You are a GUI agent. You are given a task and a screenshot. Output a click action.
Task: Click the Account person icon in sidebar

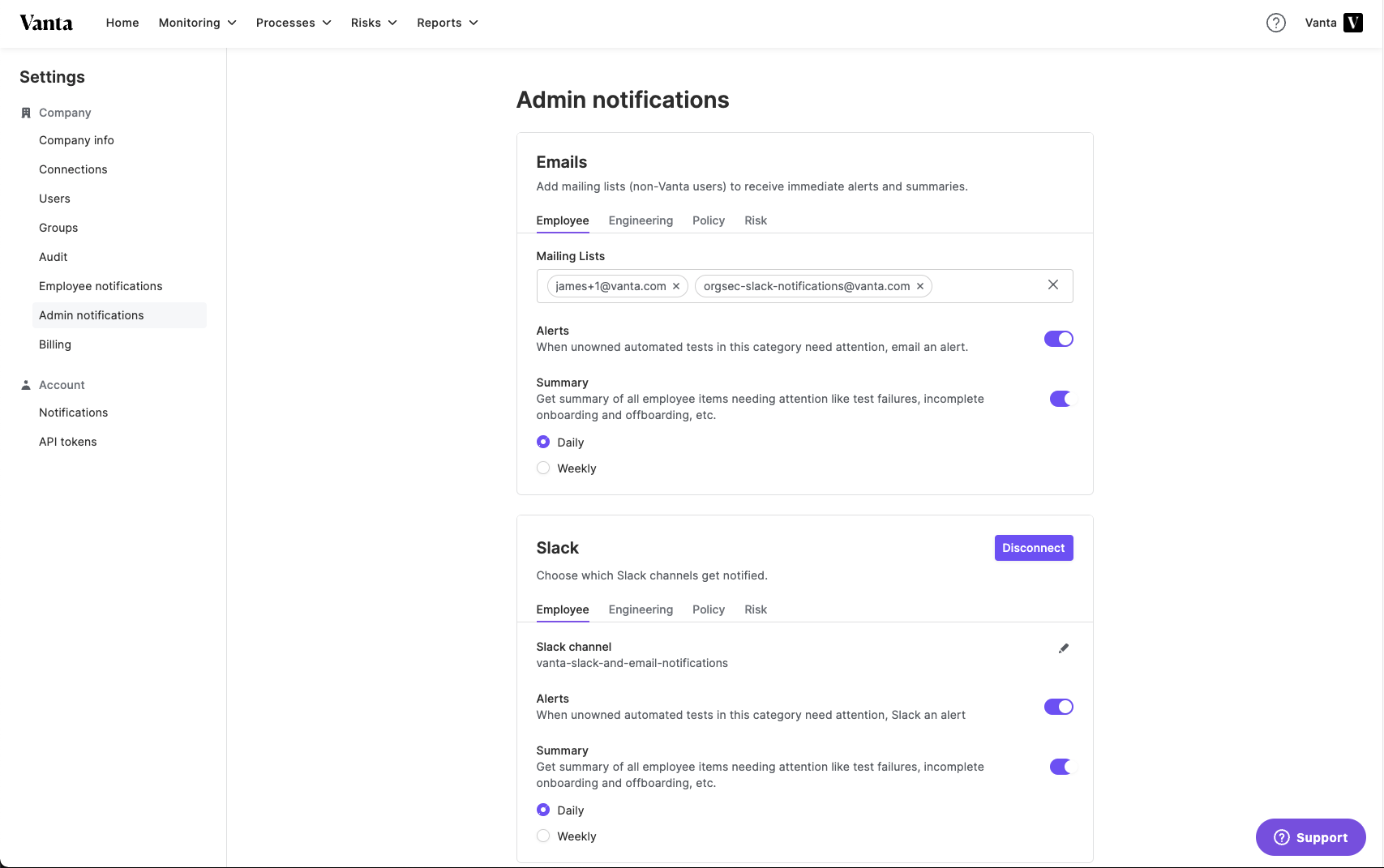click(x=26, y=385)
